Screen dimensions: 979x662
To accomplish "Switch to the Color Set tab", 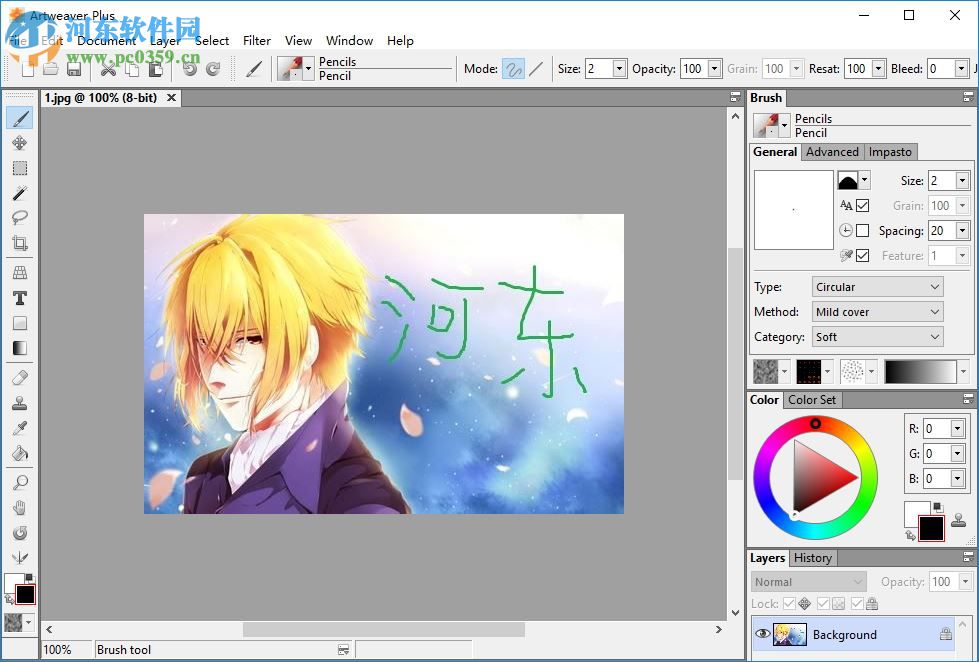I will (812, 399).
